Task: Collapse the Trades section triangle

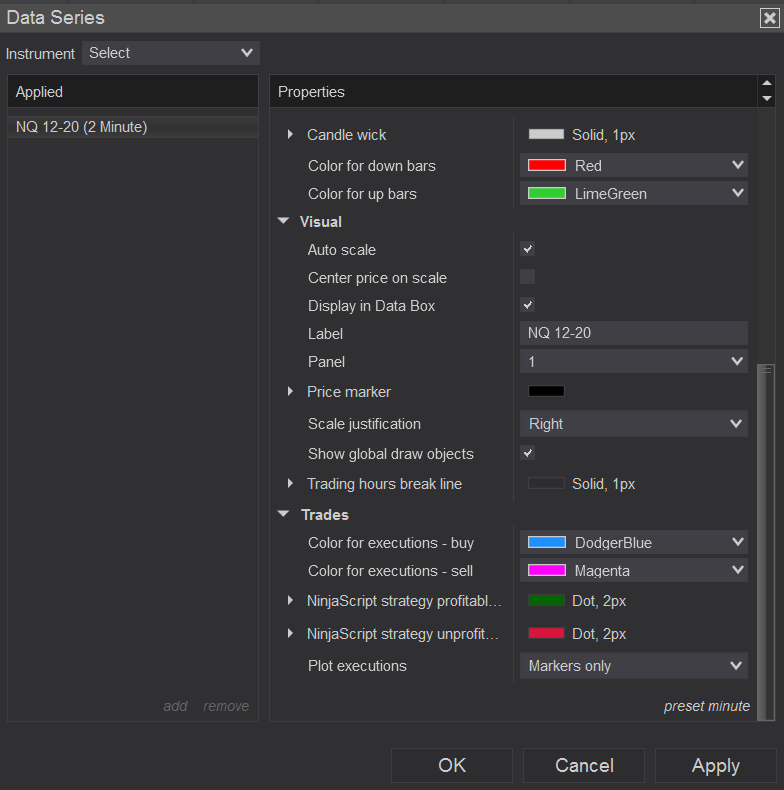Action: point(284,515)
